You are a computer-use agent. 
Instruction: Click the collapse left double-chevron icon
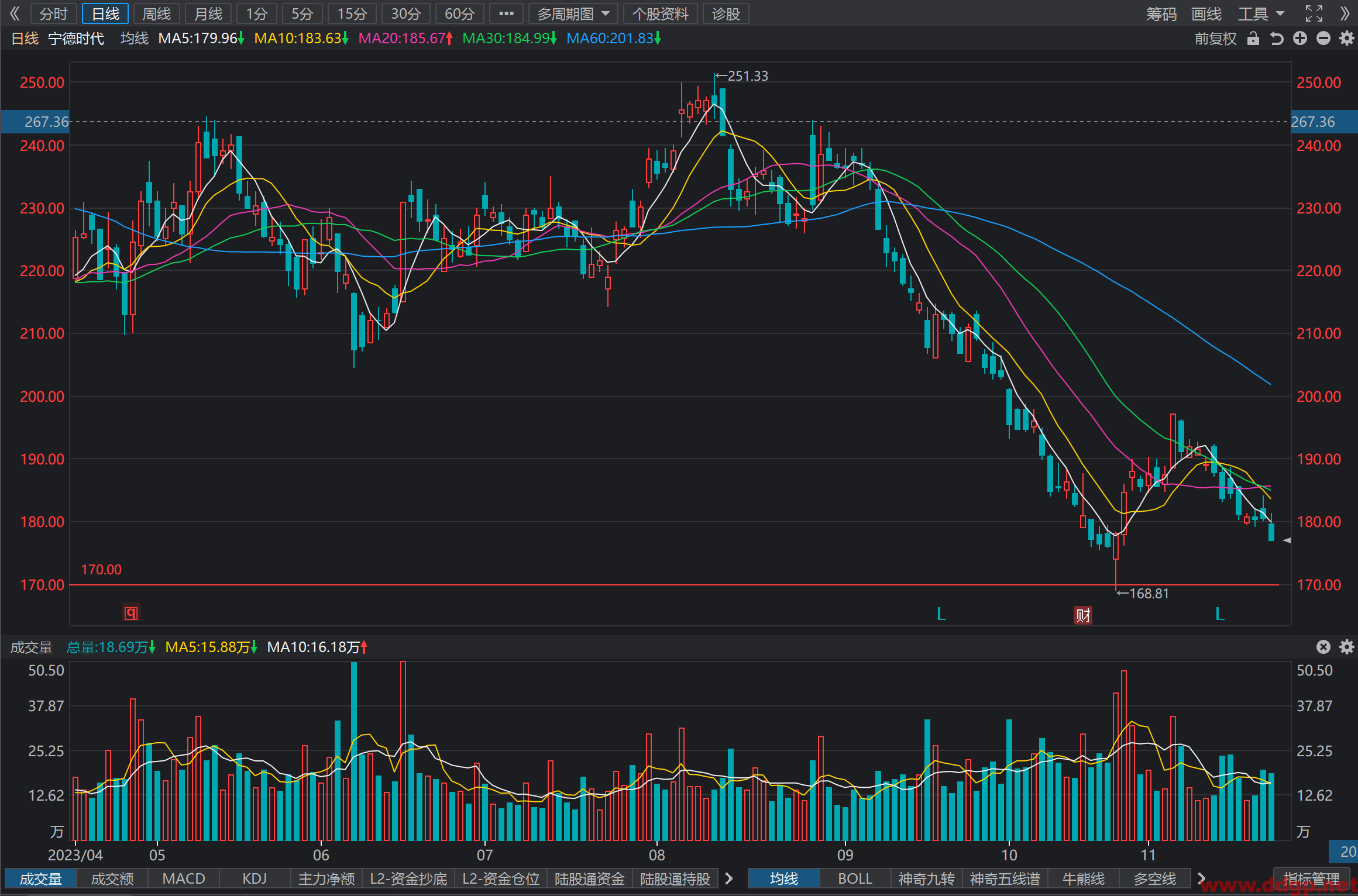pyautogui.click(x=15, y=13)
